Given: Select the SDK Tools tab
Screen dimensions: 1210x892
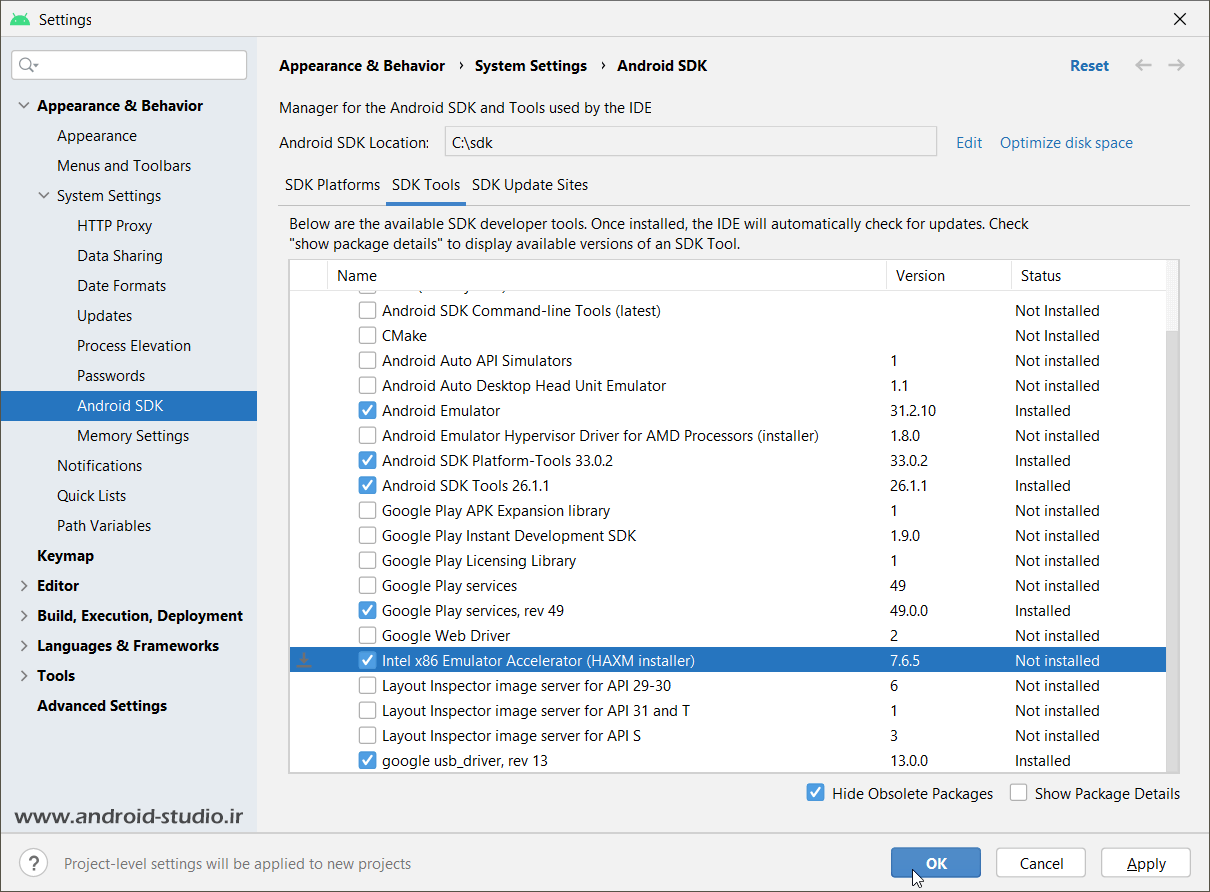Looking at the screenshot, I should 426,185.
